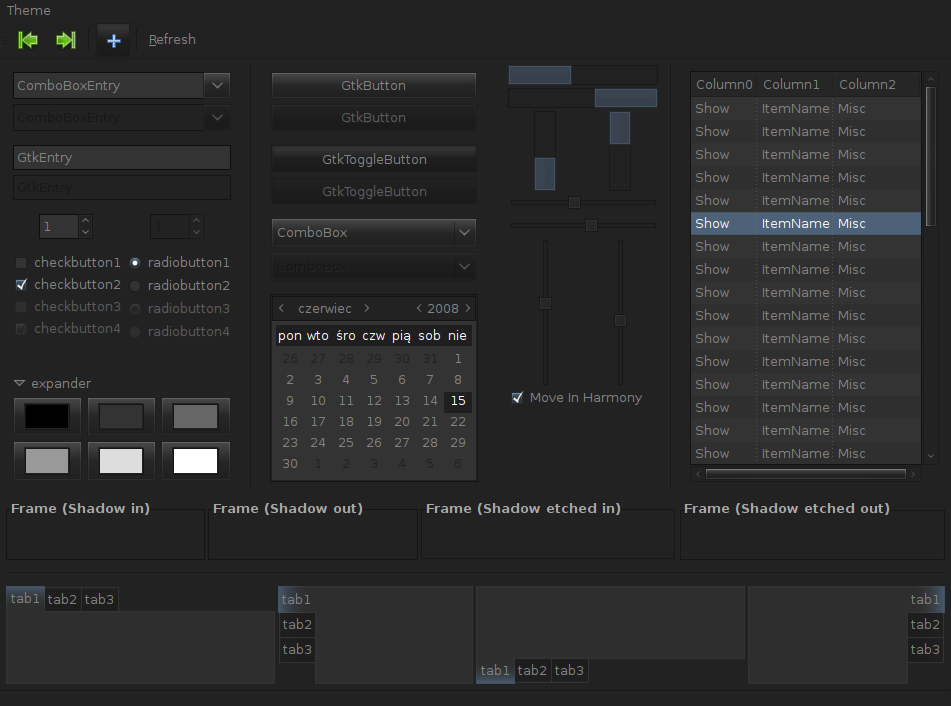Uncheck Move In Harmony checkbox
Image resolution: width=951 pixels, height=706 pixels.
pos(517,398)
